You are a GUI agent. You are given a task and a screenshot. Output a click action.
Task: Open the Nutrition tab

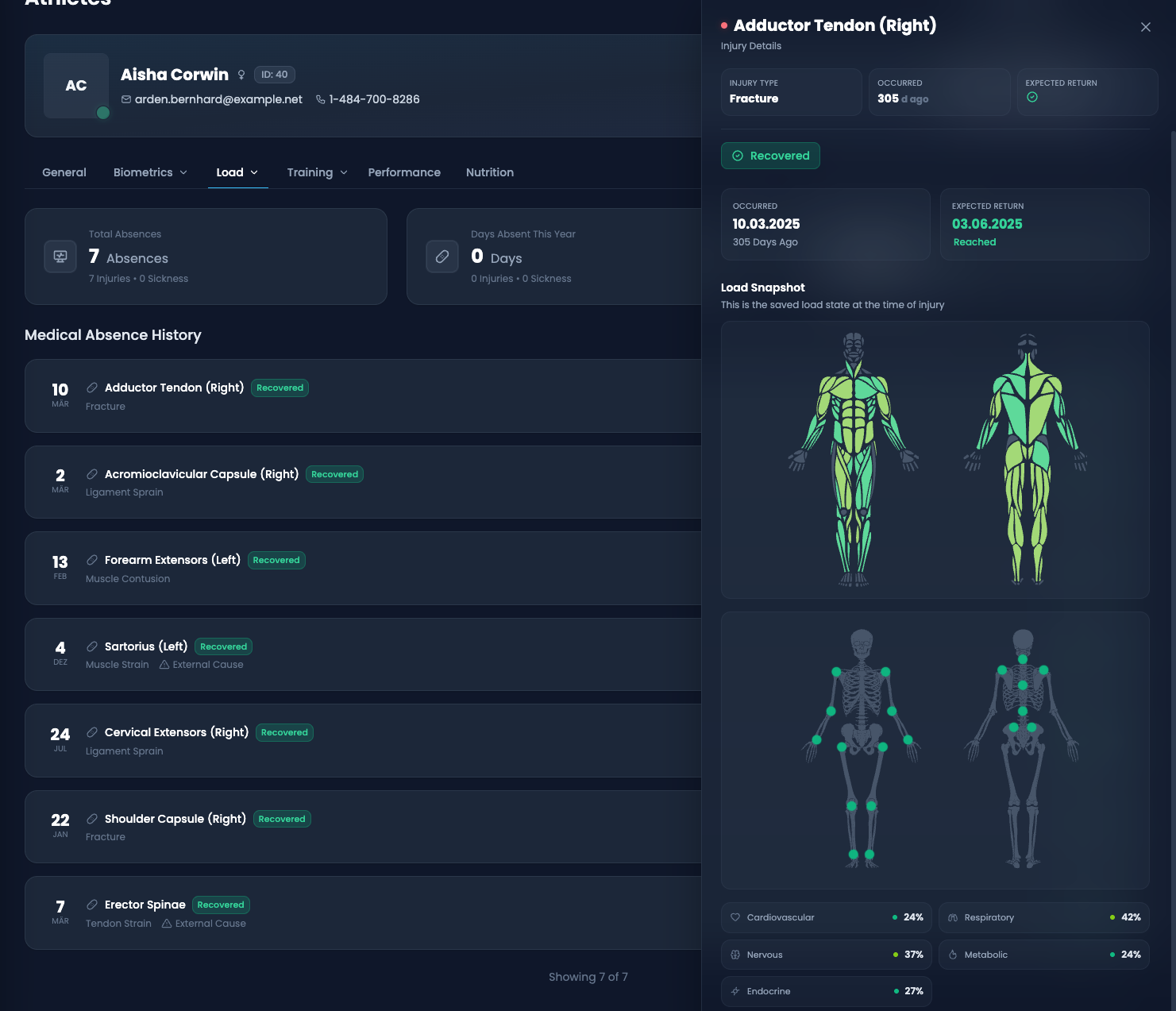point(490,172)
